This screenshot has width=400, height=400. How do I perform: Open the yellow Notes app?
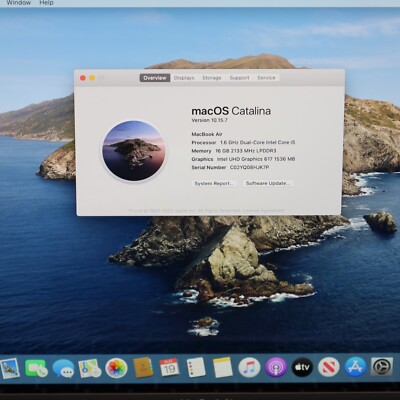pyautogui.click(x=222, y=368)
